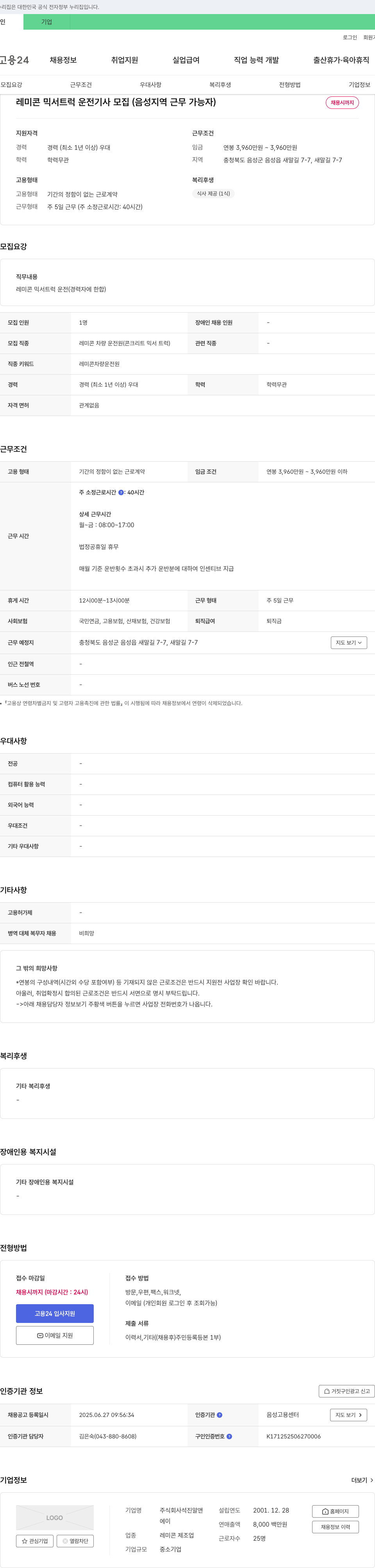Jump to the 전형방법 section tab
This screenshot has width=375, height=1568.
coord(289,85)
